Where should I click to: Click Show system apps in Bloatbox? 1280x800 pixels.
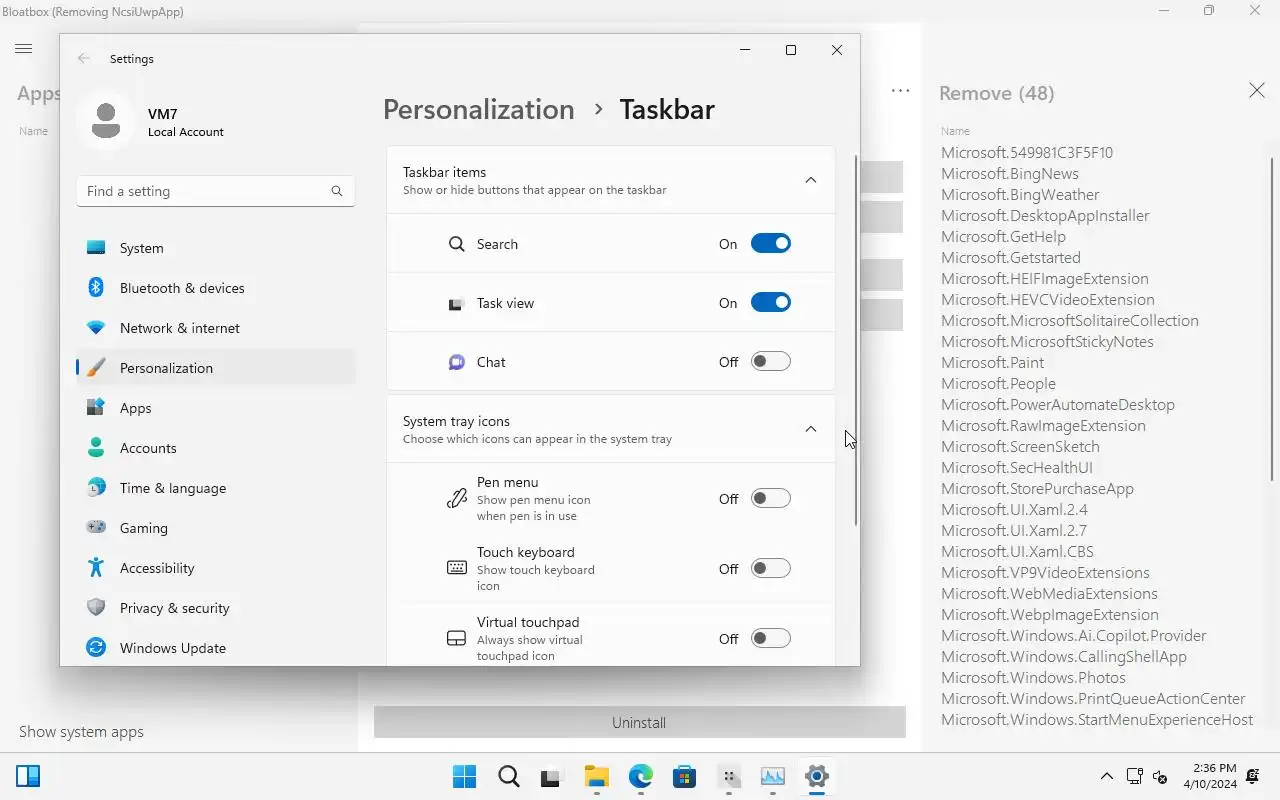82,732
